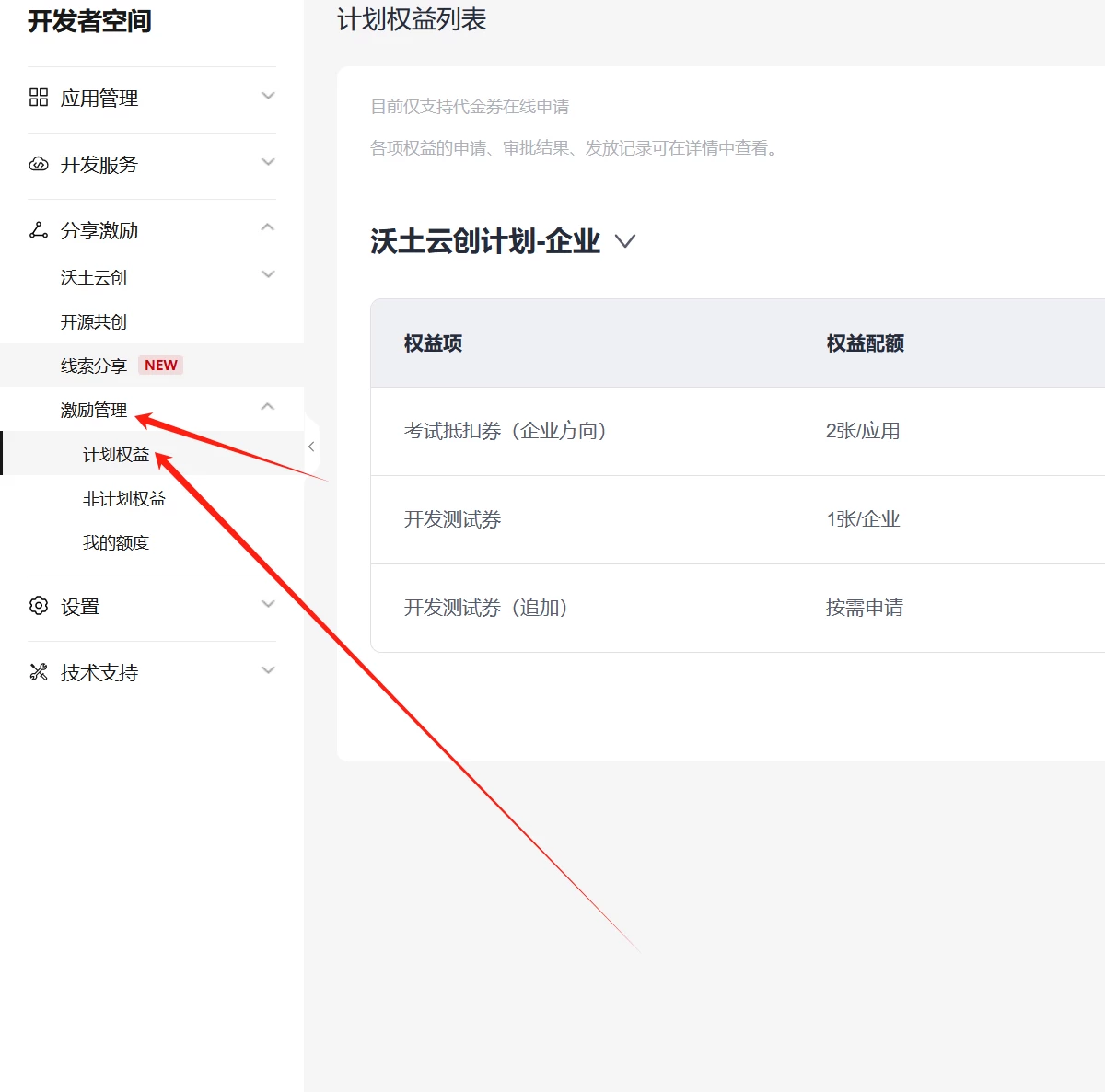Expand the 沃土云创 submenu chevron

point(268,274)
